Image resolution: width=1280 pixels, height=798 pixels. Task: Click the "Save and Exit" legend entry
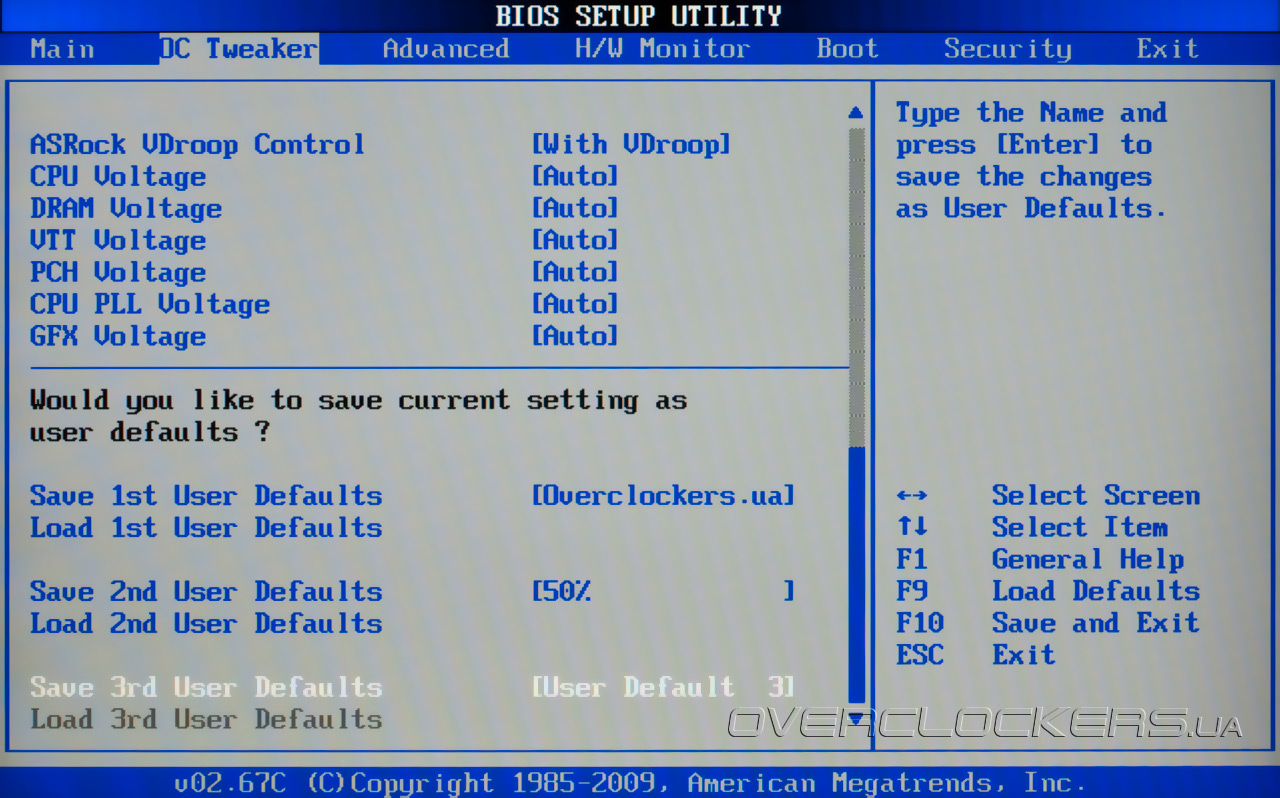[x=1095, y=624]
